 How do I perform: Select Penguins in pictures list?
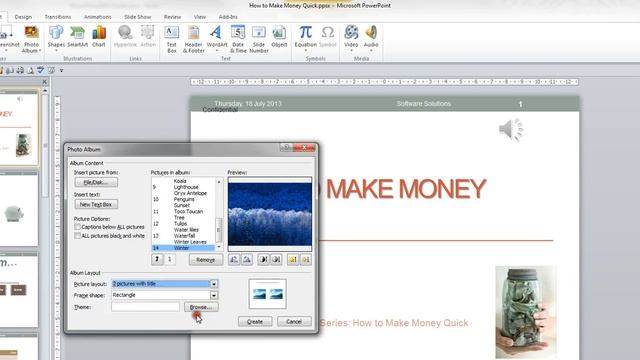coord(184,199)
